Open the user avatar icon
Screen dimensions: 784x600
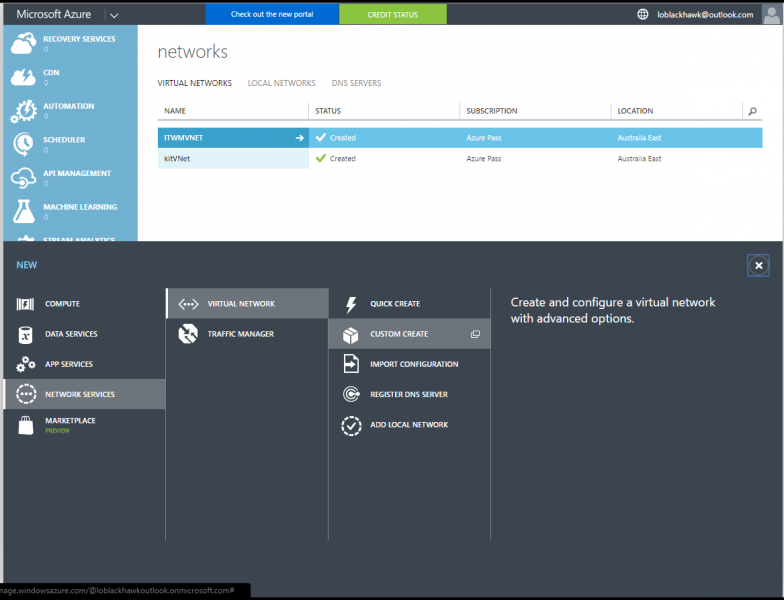point(771,14)
